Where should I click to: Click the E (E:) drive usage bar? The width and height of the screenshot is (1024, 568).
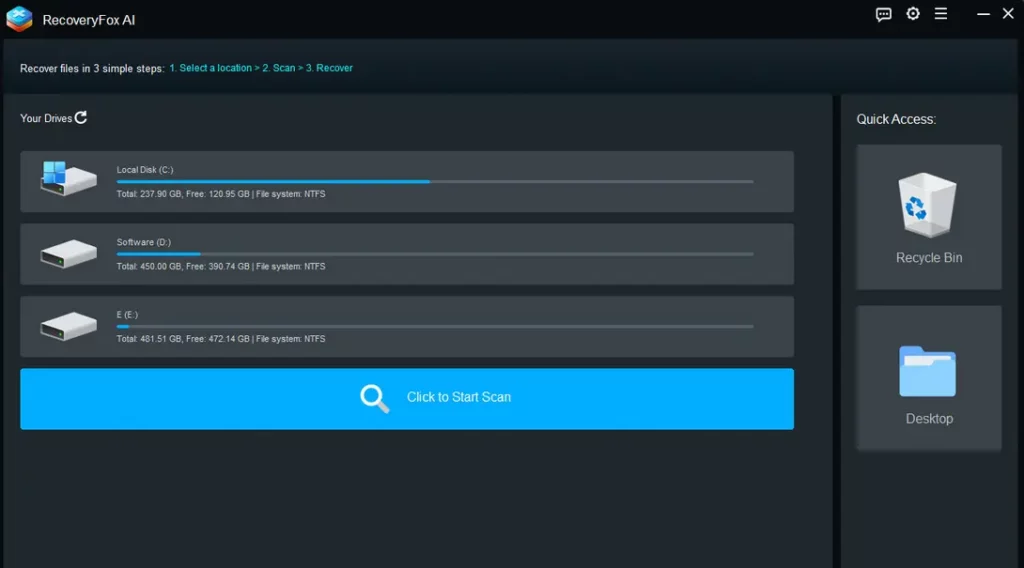[435, 326]
